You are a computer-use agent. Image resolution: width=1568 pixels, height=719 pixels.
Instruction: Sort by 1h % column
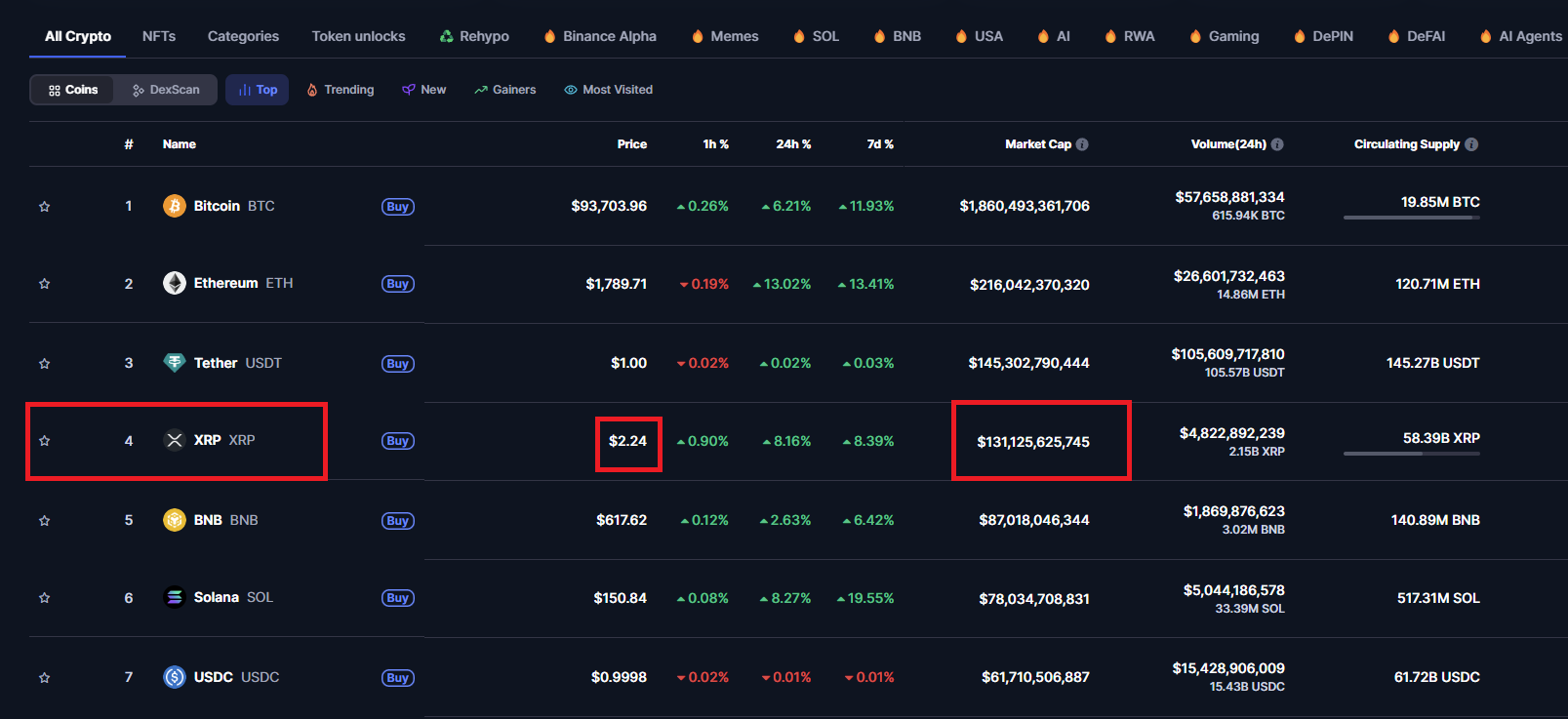click(716, 144)
